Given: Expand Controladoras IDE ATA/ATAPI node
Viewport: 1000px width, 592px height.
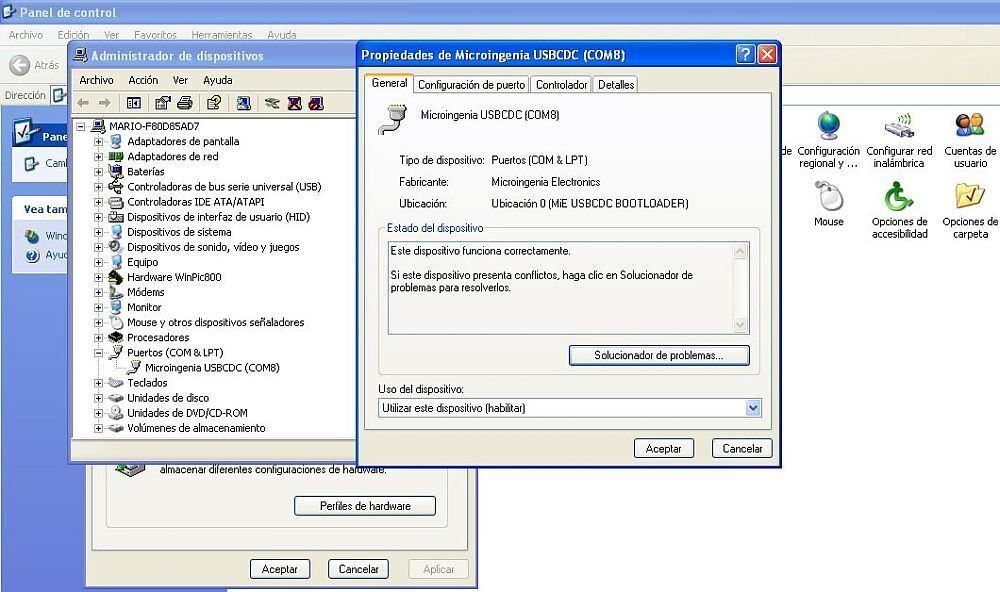Looking at the screenshot, I should pyautogui.click(x=98, y=202).
